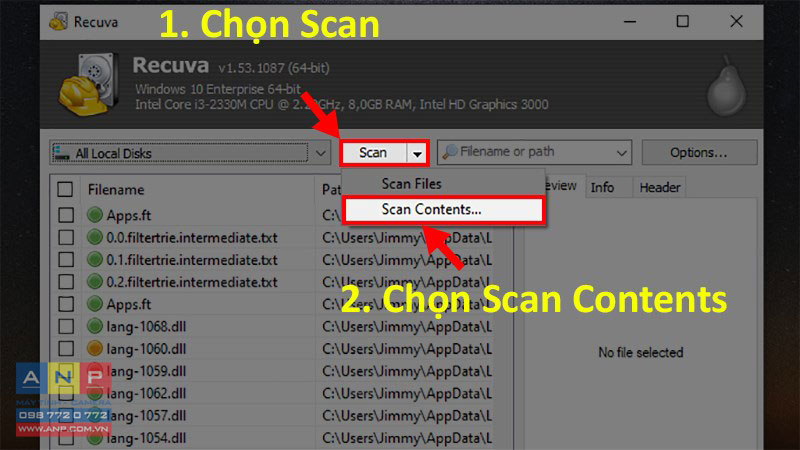Select file name 0.0.filtertrie.intermediate.txt

tap(192, 238)
